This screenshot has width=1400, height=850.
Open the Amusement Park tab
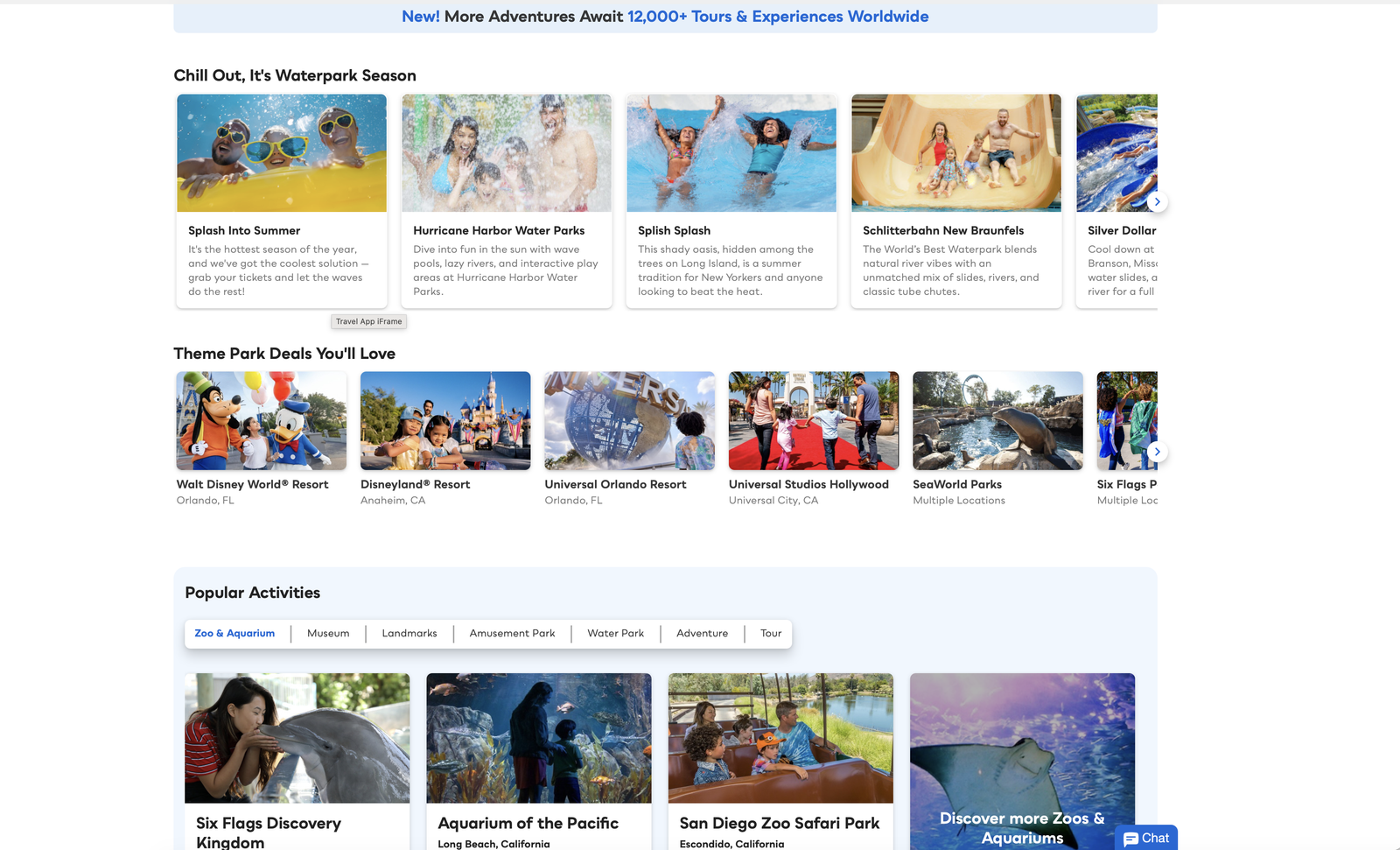[x=512, y=634]
